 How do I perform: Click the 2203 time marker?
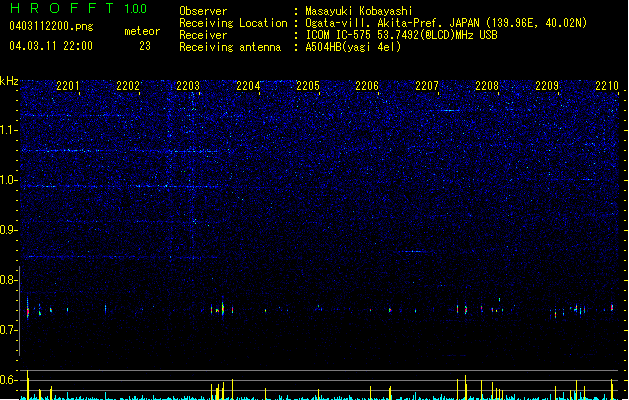pyautogui.click(x=188, y=86)
